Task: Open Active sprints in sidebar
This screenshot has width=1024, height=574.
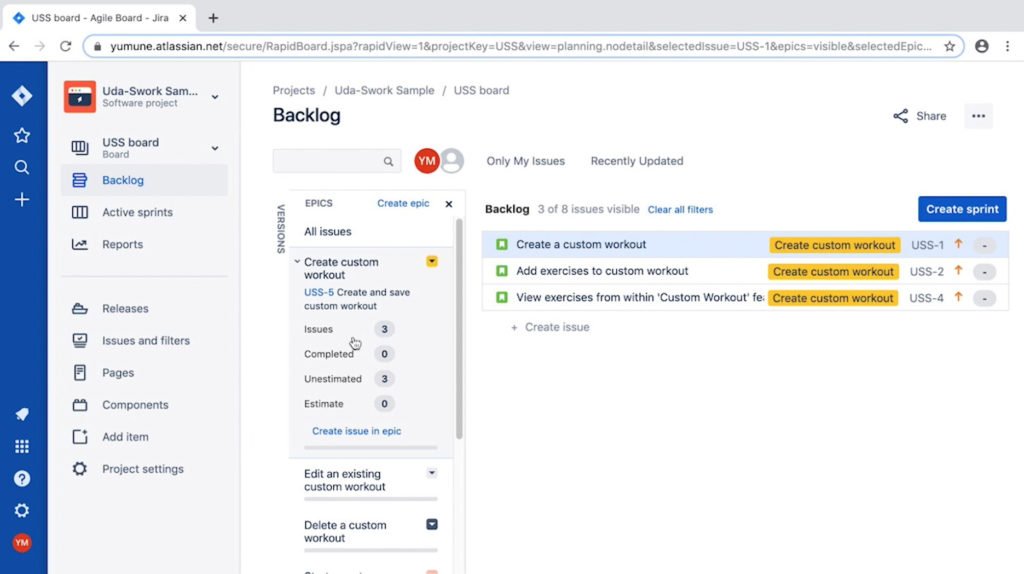Action: tap(145, 212)
